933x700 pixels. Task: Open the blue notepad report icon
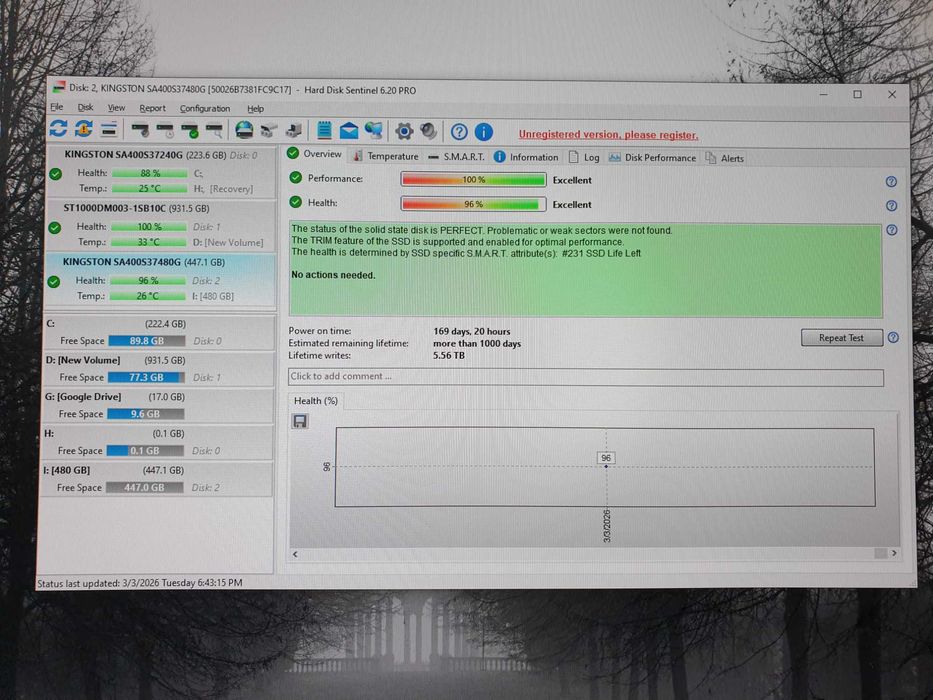point(324,130)
